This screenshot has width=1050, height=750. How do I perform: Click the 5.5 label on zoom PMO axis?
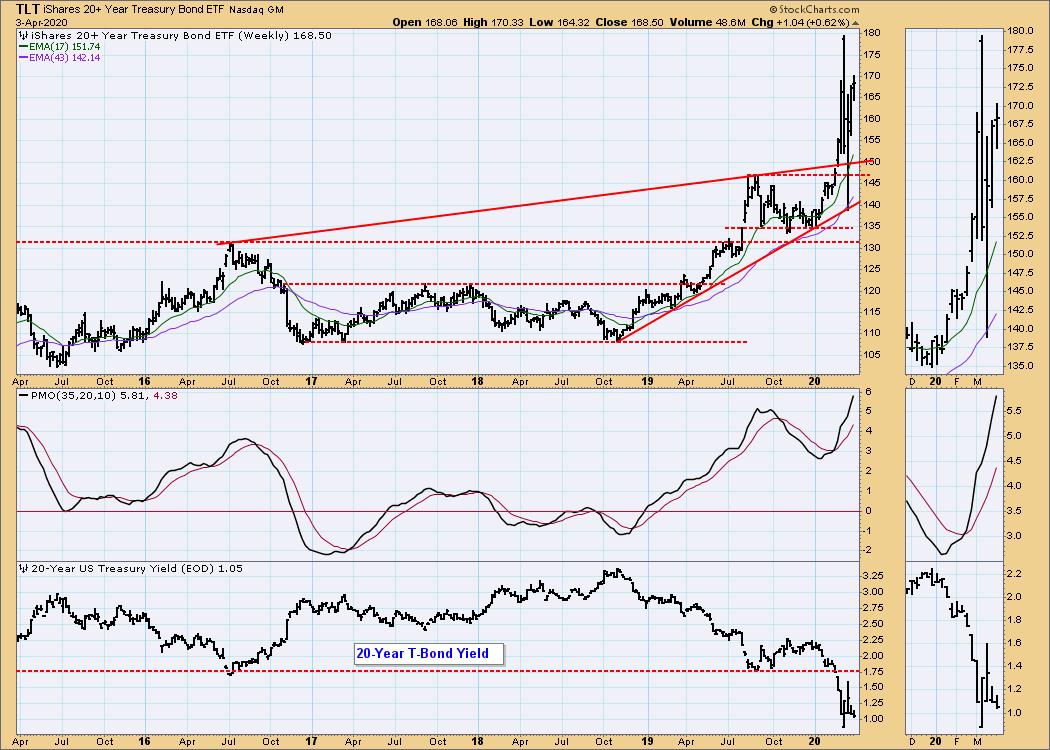click(1013, 412)
